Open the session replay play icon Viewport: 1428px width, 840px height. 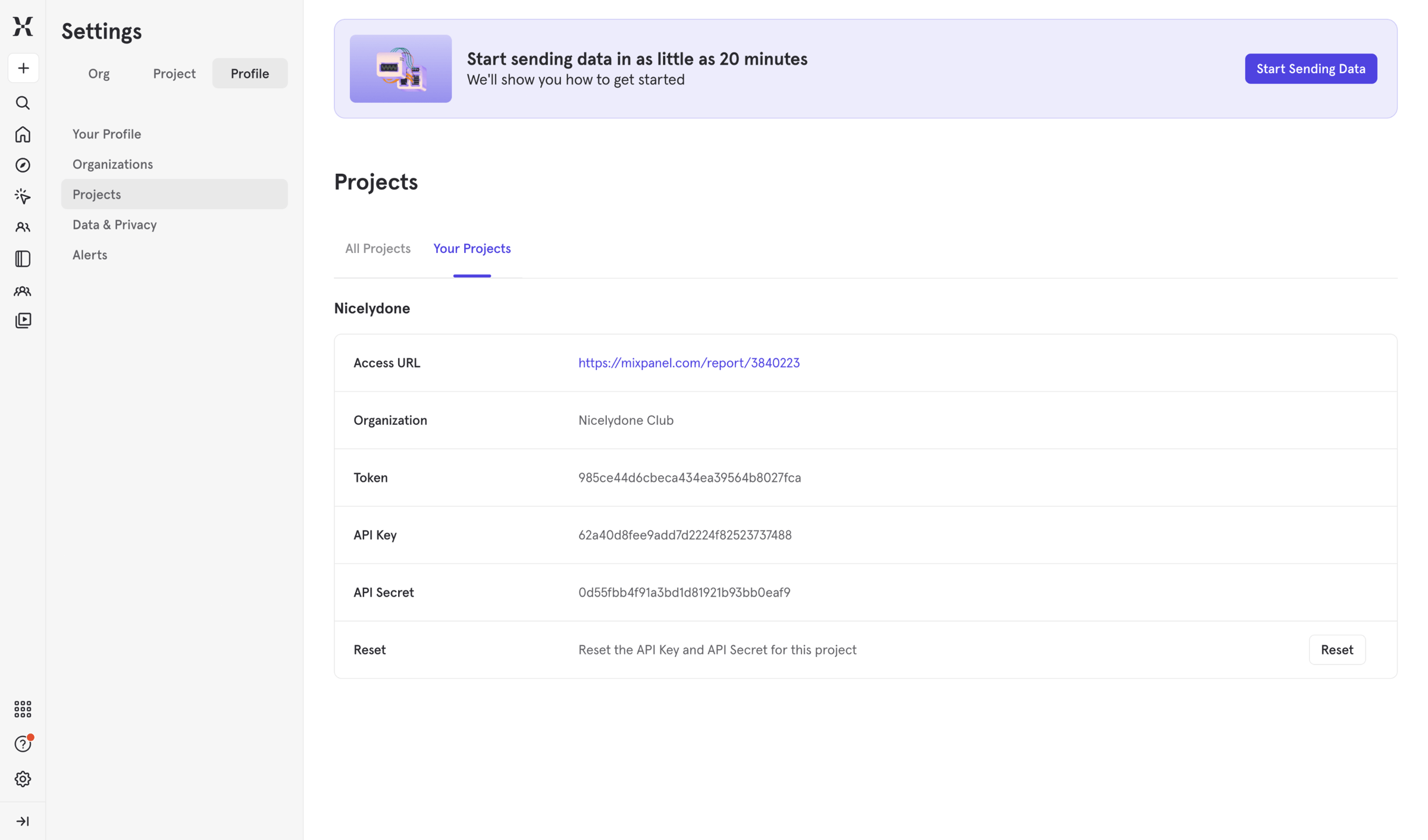pyautogui.click(x=23, y=321)
